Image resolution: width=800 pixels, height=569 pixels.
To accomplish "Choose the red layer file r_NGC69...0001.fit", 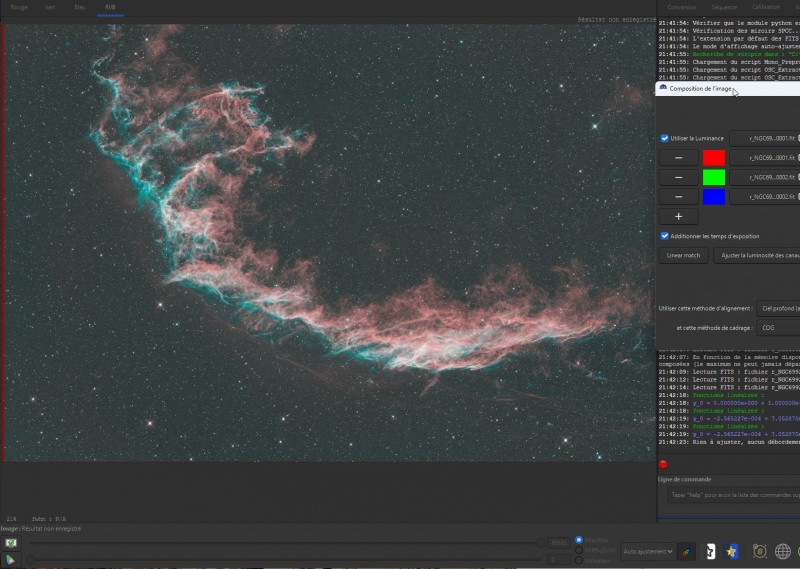I will click(x=765, y=158).
